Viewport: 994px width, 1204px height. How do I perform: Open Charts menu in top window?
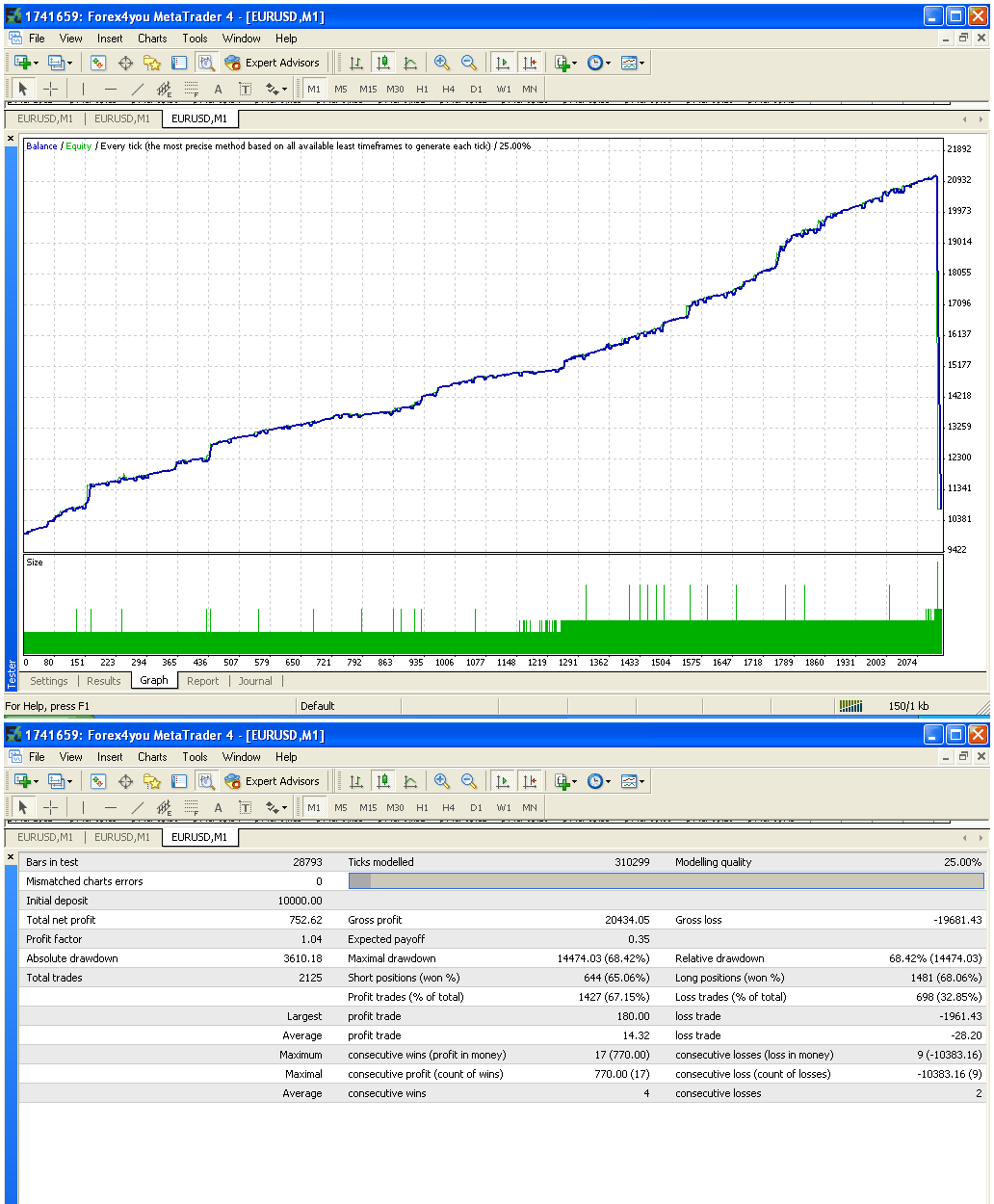pos(152,39)
